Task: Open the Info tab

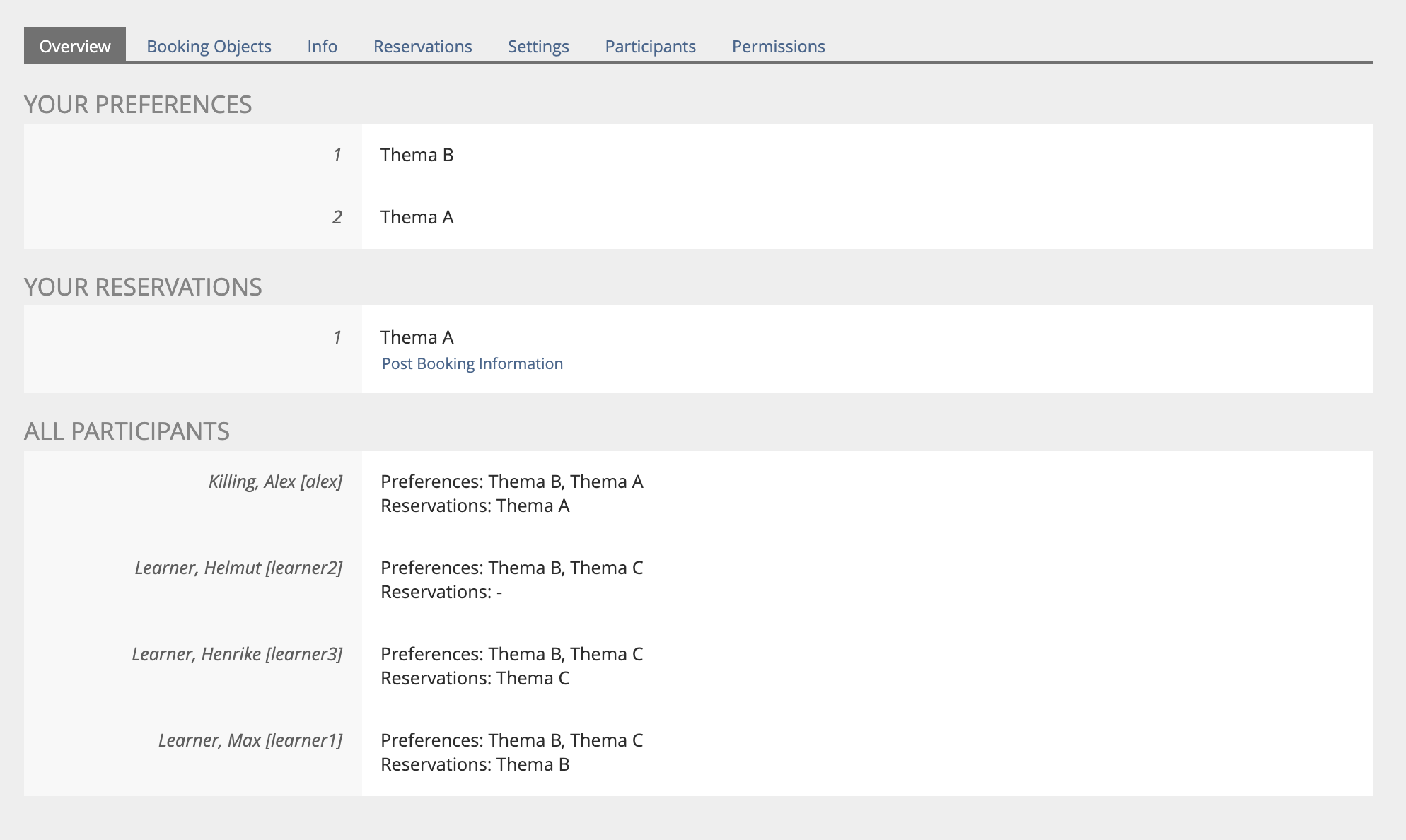Action: tap(322, 46)
